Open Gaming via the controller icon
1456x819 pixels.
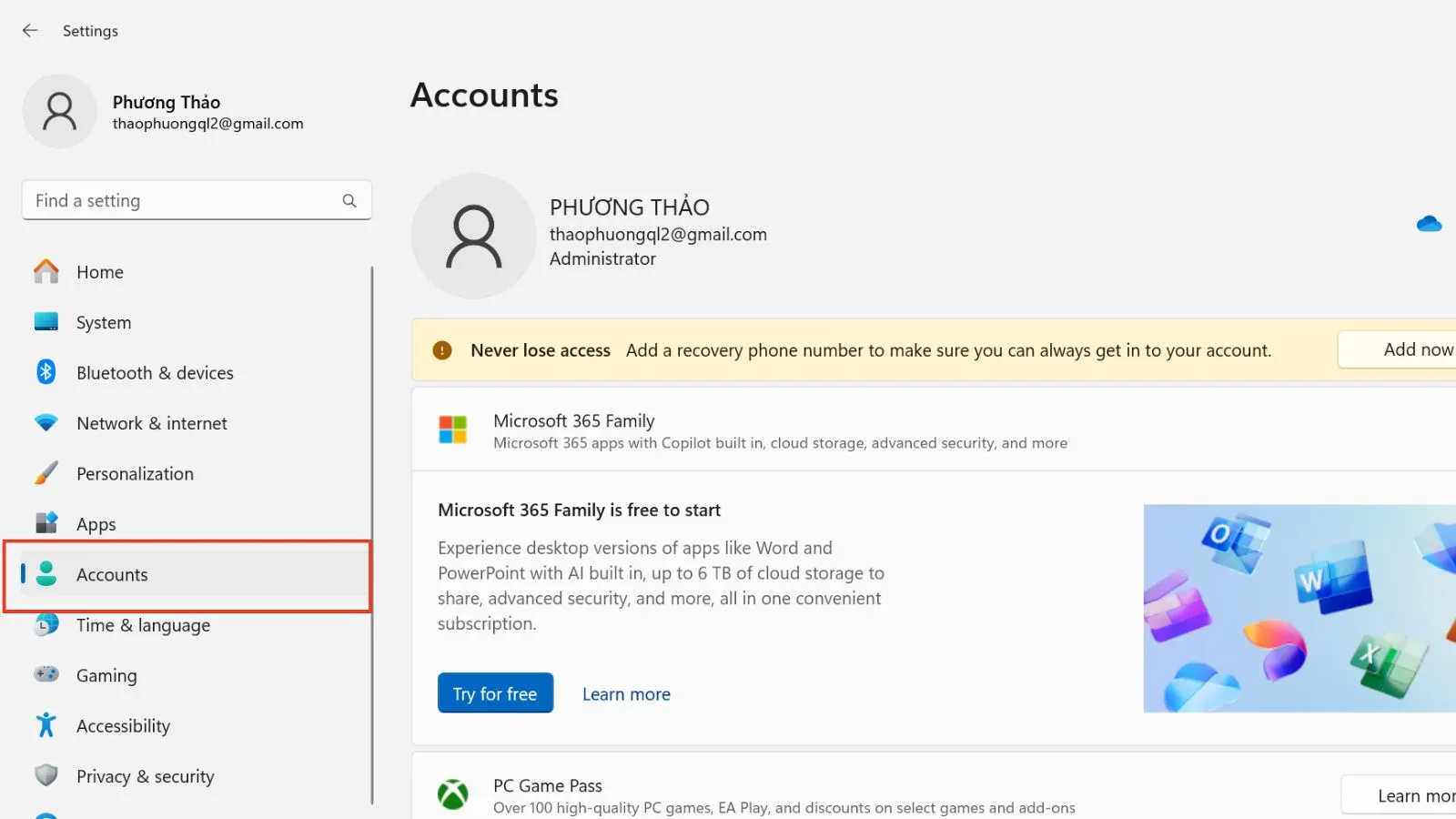tap(45, 675)
